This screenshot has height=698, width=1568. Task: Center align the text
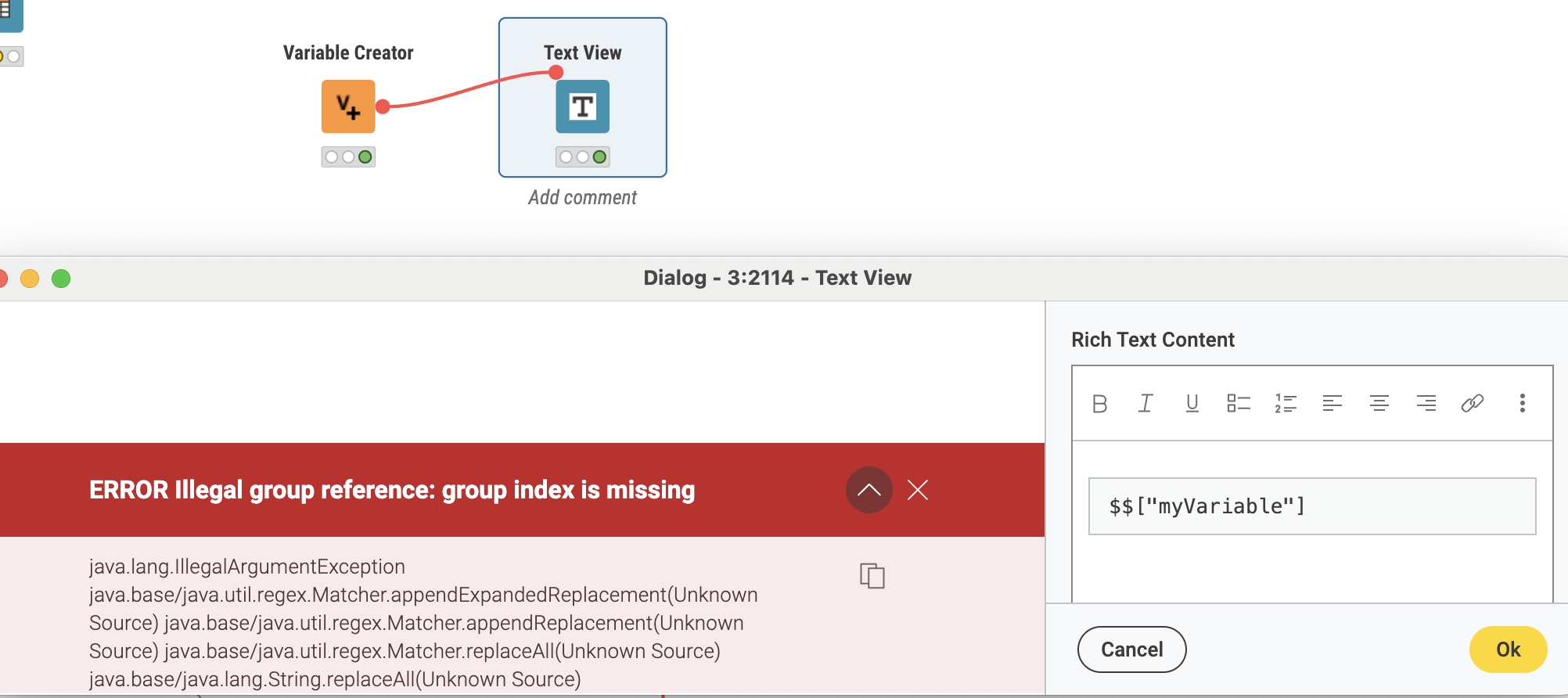[1379, 404]
